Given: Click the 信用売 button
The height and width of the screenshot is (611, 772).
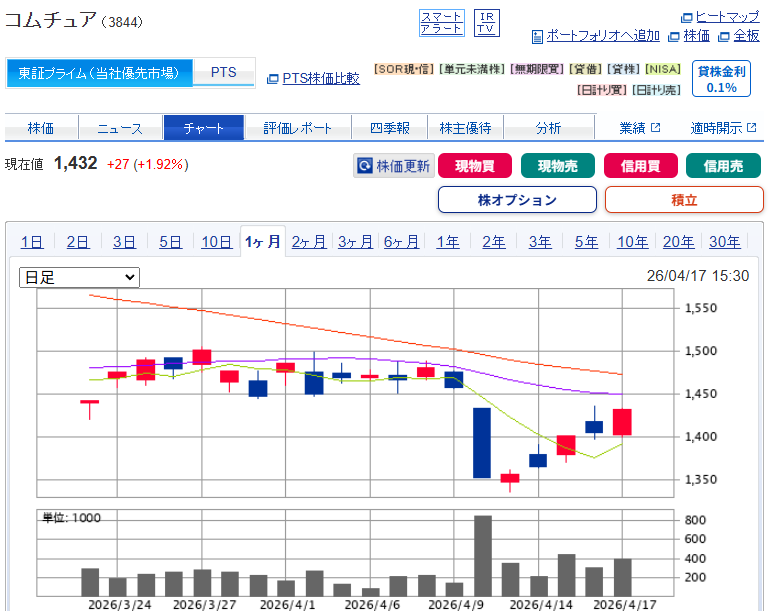Looking at the screenshot, I should 722,166.
